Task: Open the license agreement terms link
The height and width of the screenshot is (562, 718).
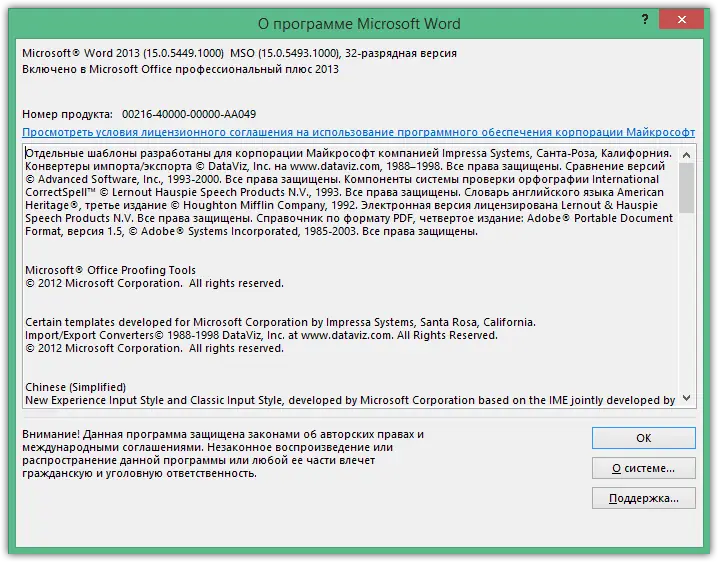Action: (358, 132)
